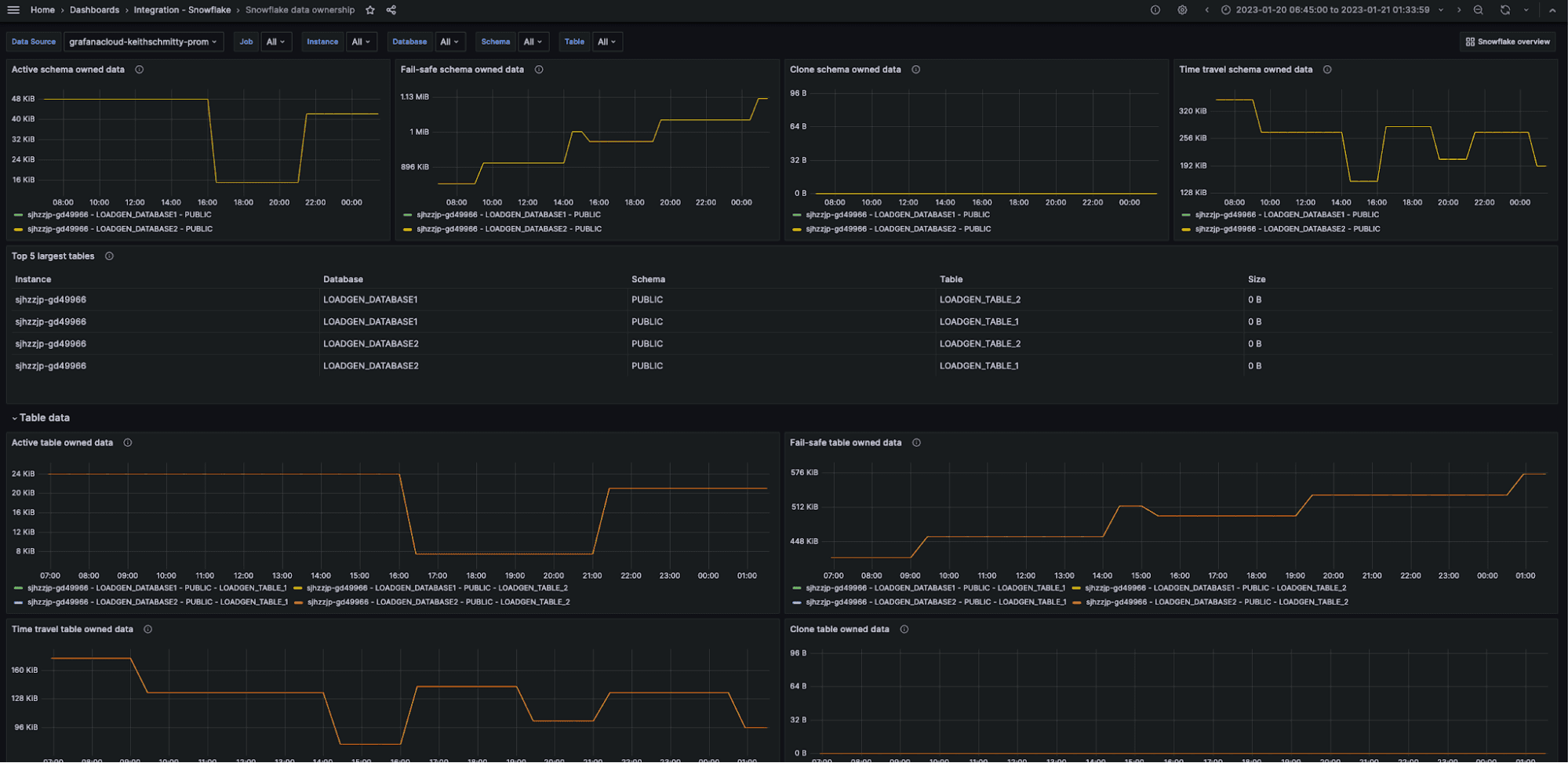Click the share dashboard icon

[x=390, y=10]
